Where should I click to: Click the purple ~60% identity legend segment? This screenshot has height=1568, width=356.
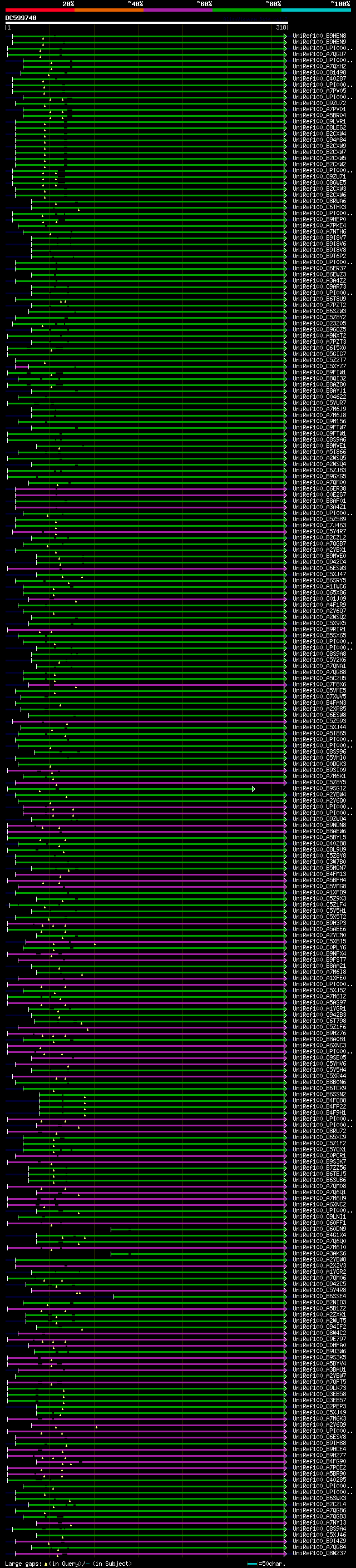click(x=179, y=10)
